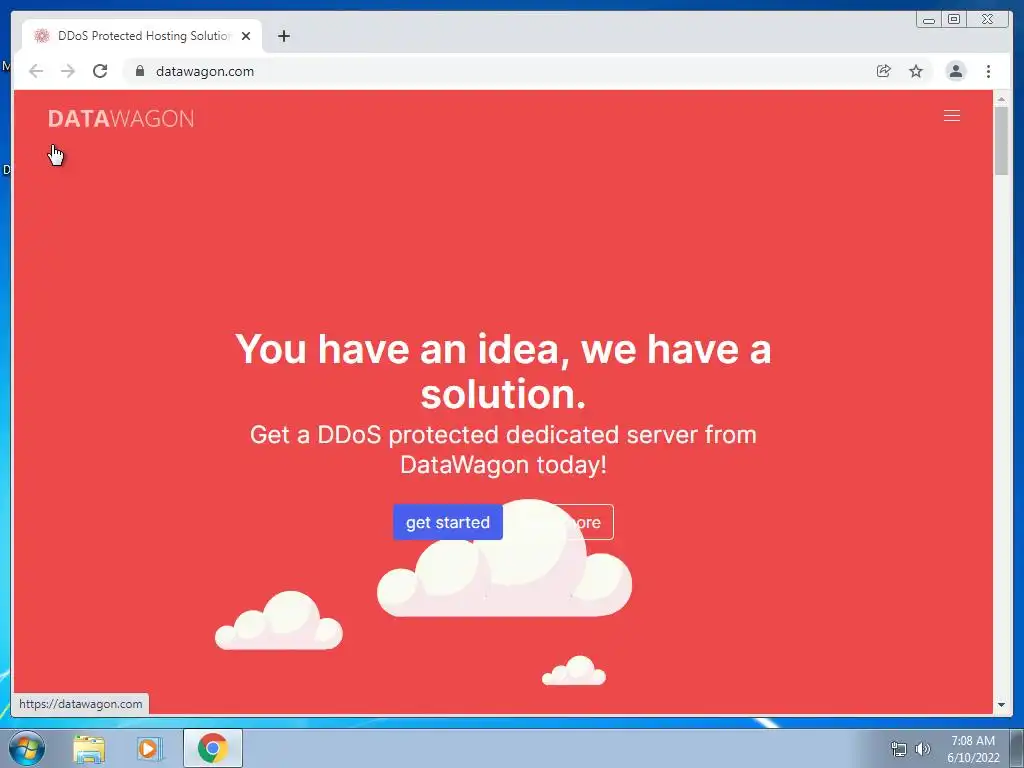Minimize the Chrome window
Screen dimensions: 1024x768
pyautogui.click(x=929, y=20)
